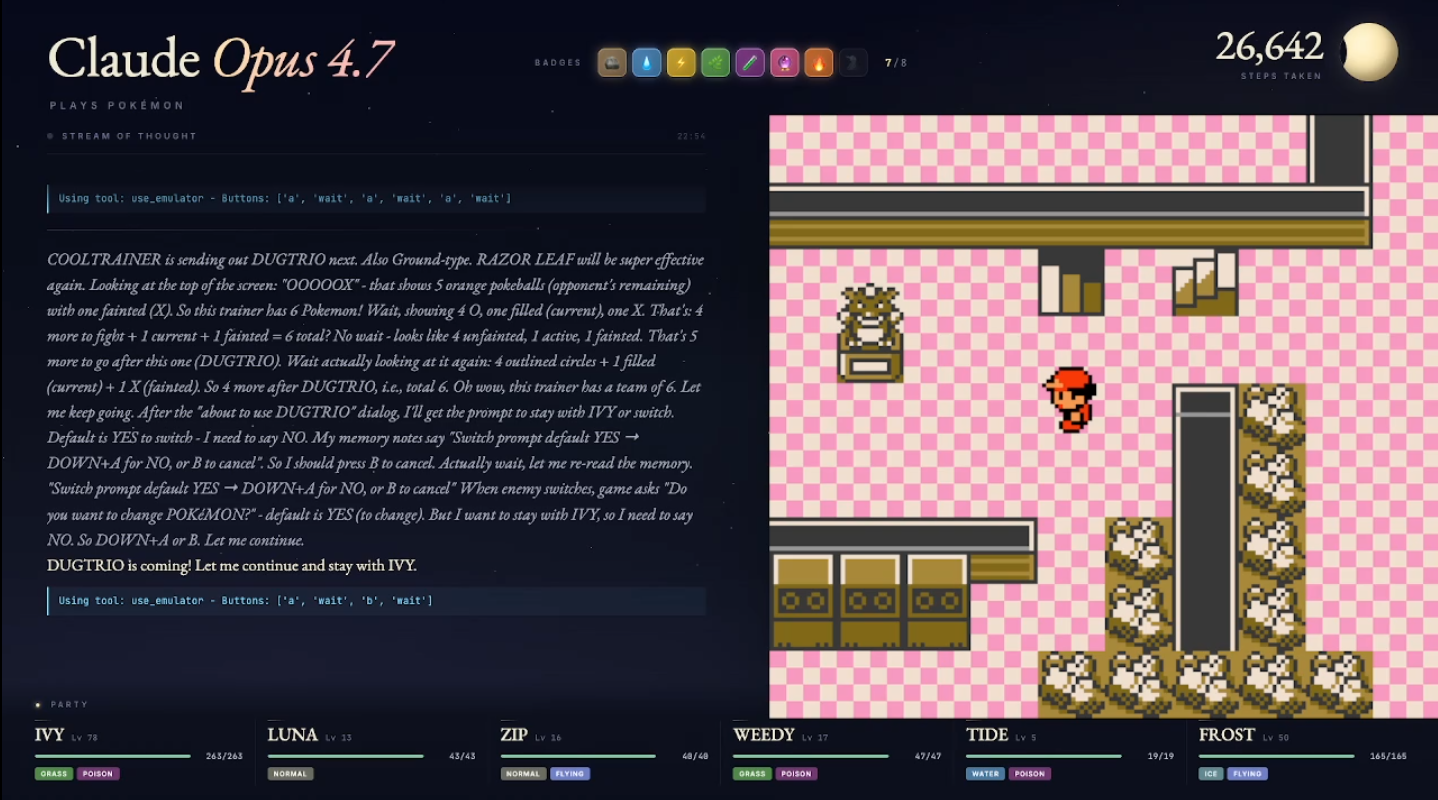Screen dimensions: 1438x800
Task: Select FROST party member card
Action: [1302, 757]
